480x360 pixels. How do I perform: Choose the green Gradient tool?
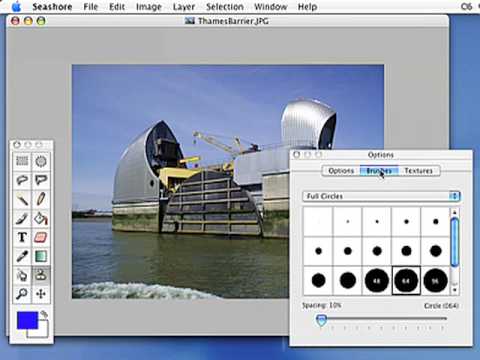[x=41, y=256]
